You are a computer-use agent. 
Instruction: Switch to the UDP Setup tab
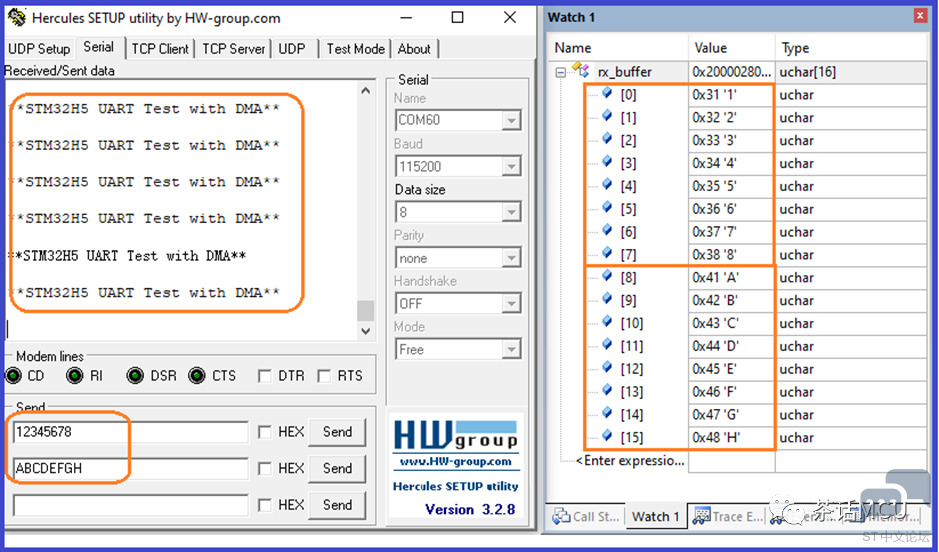tap(39, 49)
